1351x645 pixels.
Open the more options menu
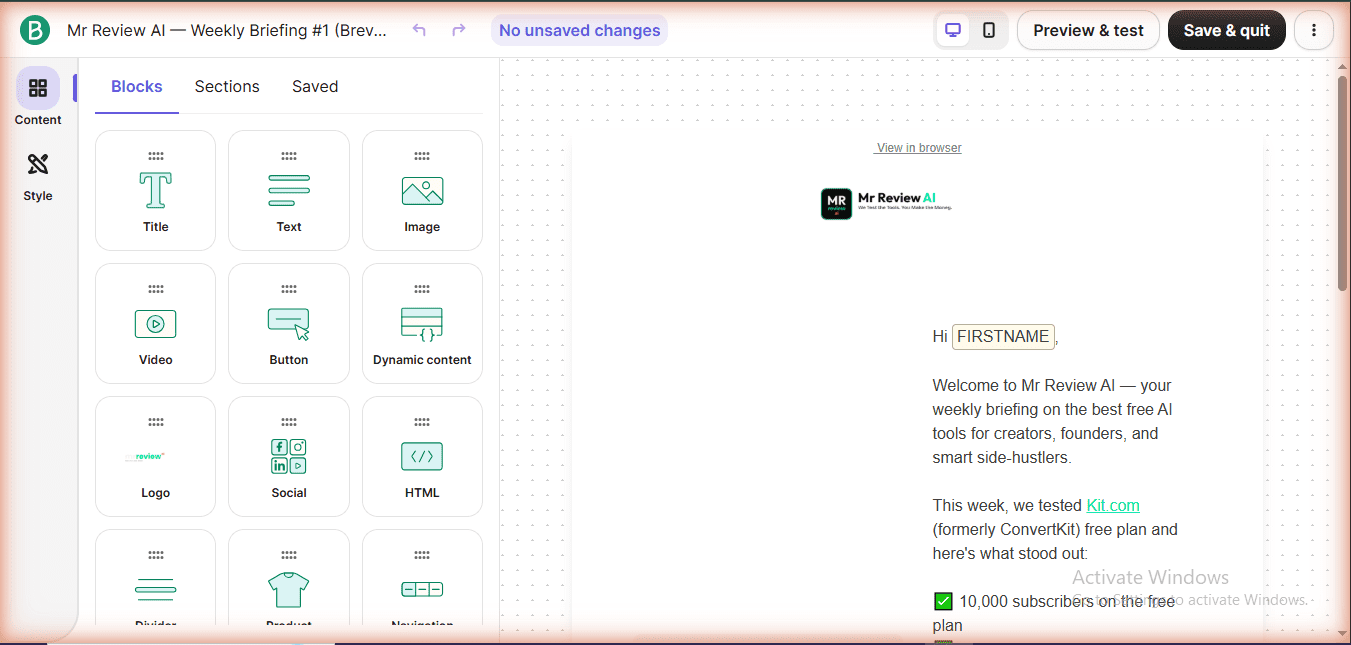pos(1314,30)
